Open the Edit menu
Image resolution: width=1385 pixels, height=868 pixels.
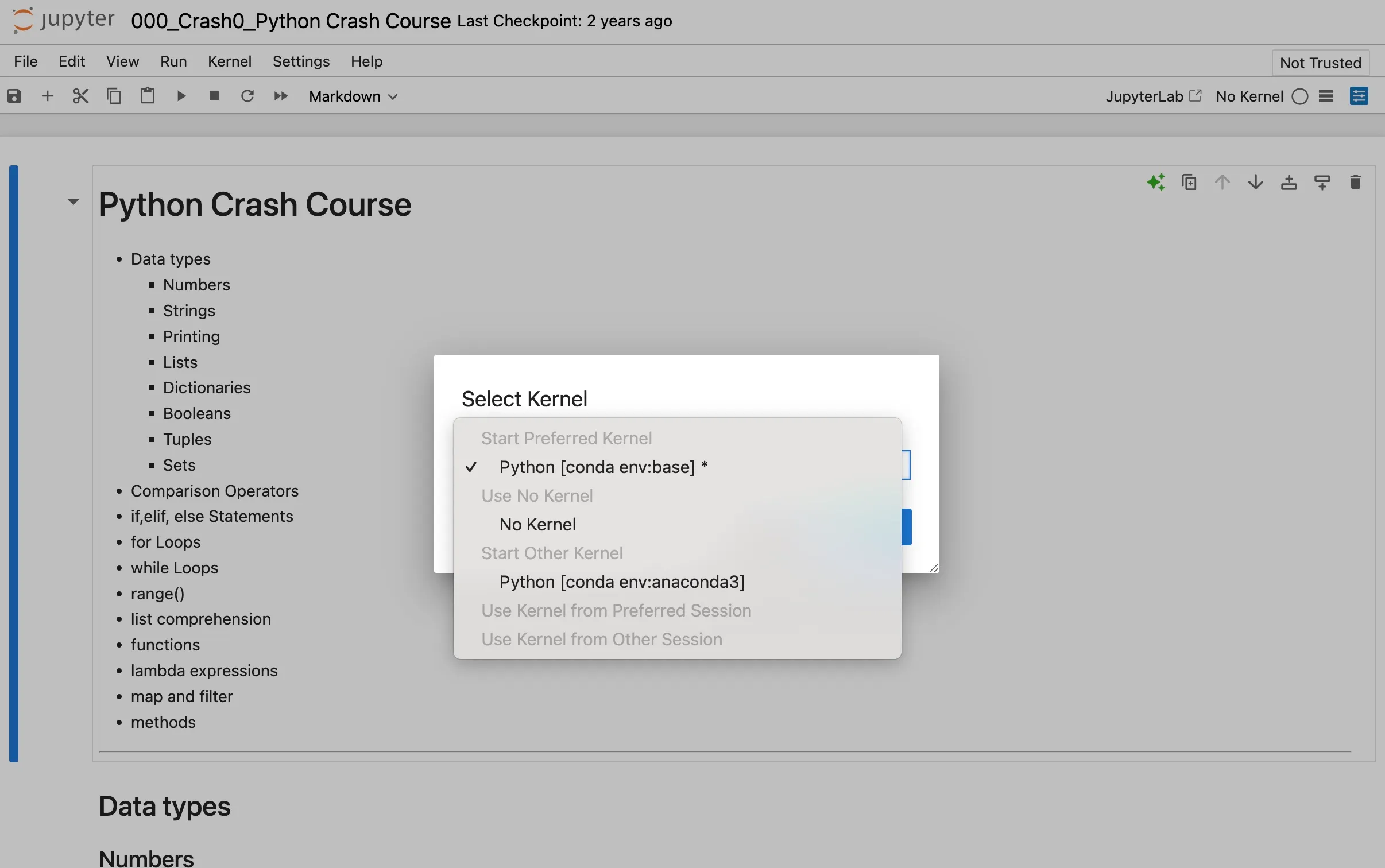[x=72, y=61]
